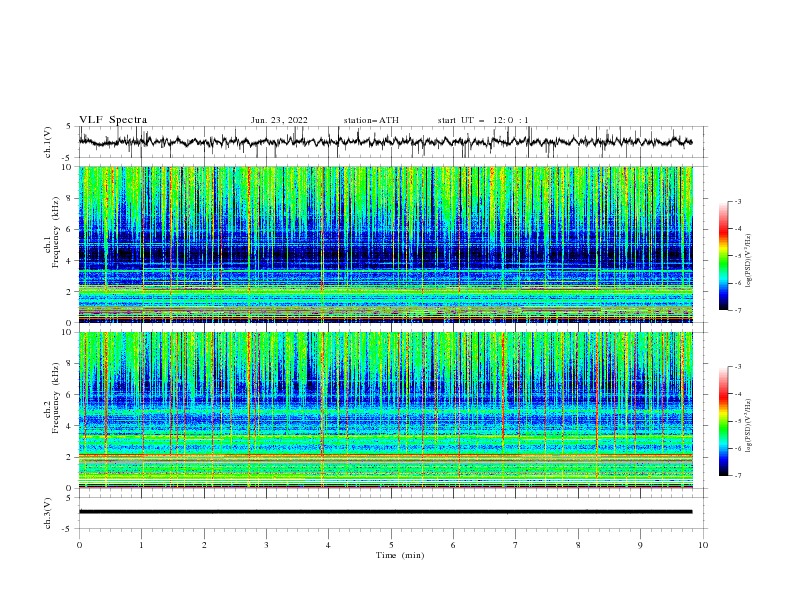Click the "4" tick on the time axis
The image size is (792, 612).
click(328, 545)
